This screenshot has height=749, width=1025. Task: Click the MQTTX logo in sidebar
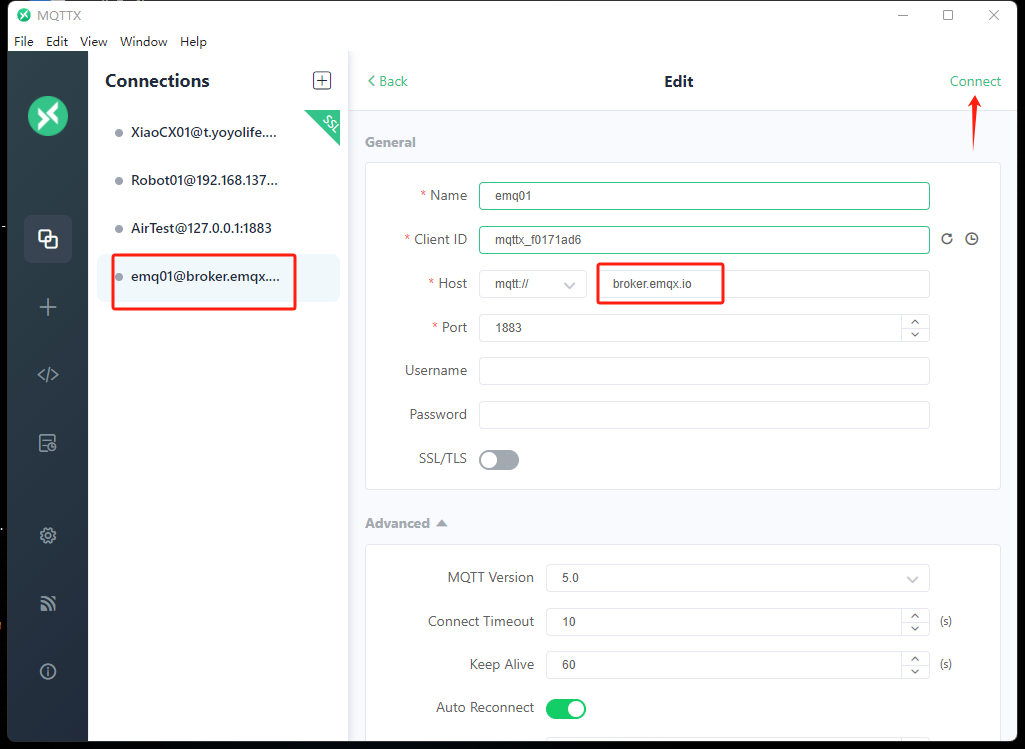[48, 116]
